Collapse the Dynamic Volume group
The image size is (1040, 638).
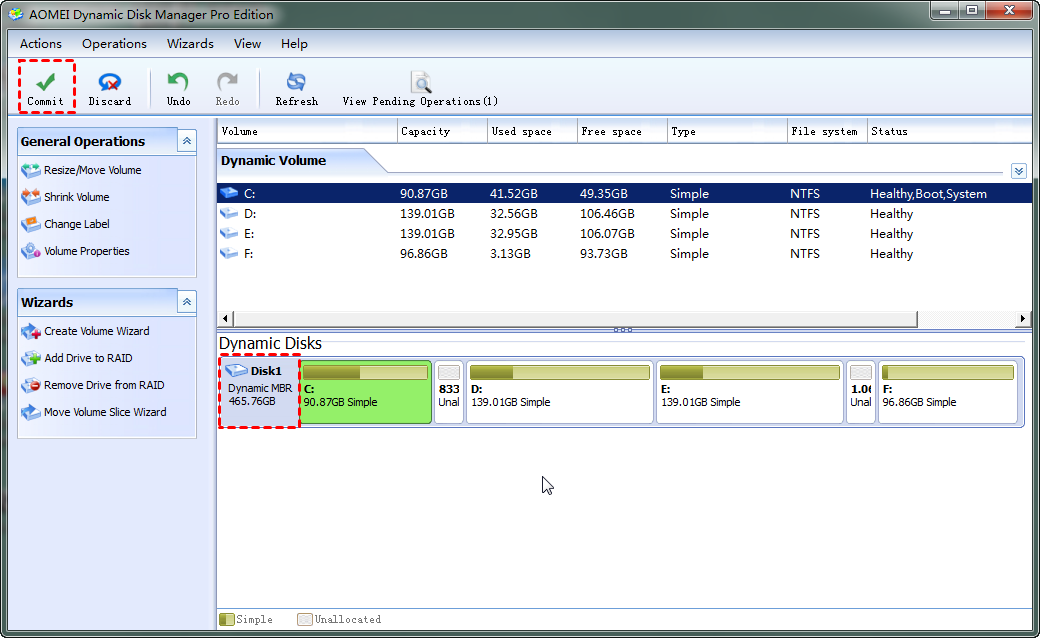click(x=1019, y=171)
